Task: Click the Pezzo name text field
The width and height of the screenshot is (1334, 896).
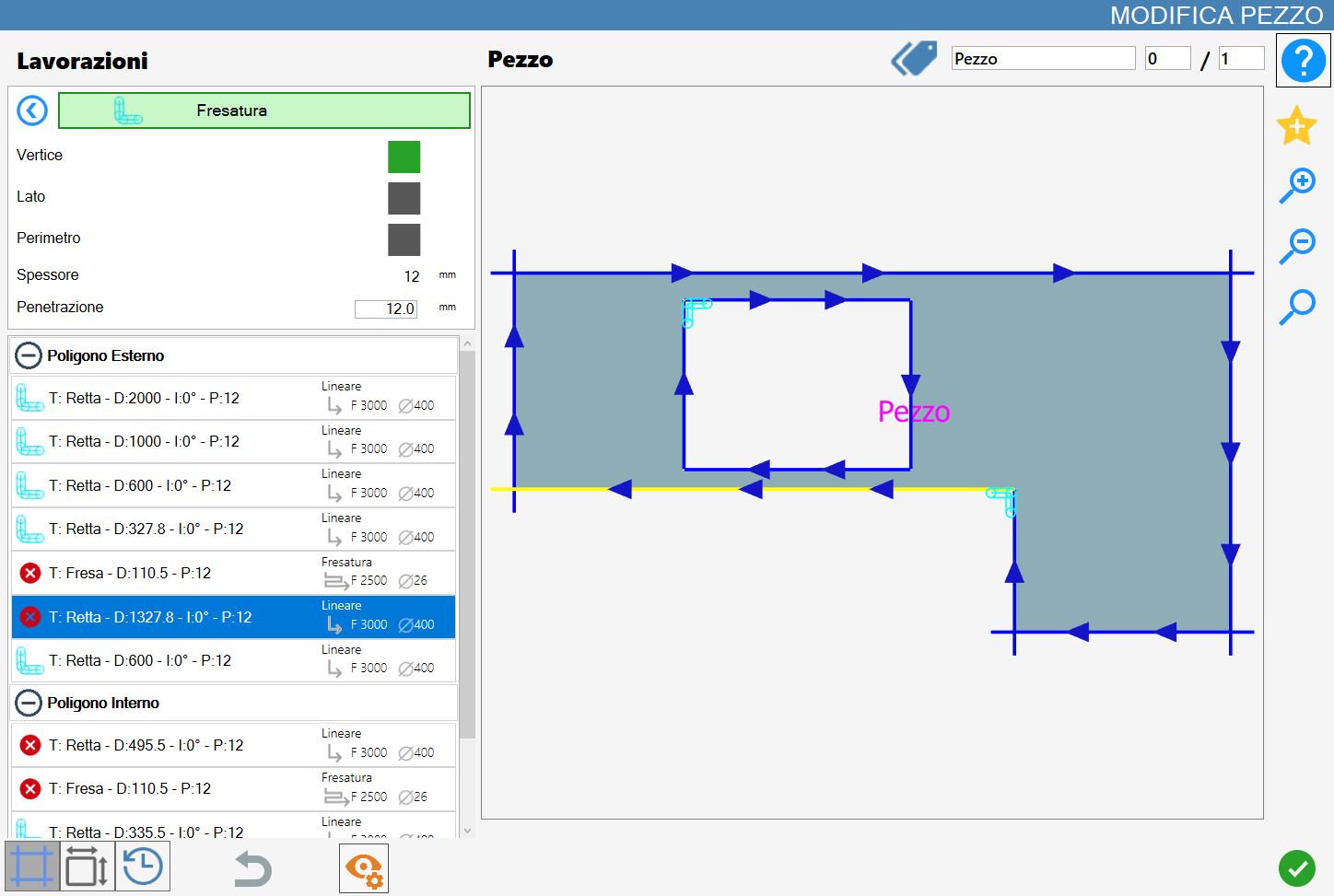Action: pos(1043,59)
